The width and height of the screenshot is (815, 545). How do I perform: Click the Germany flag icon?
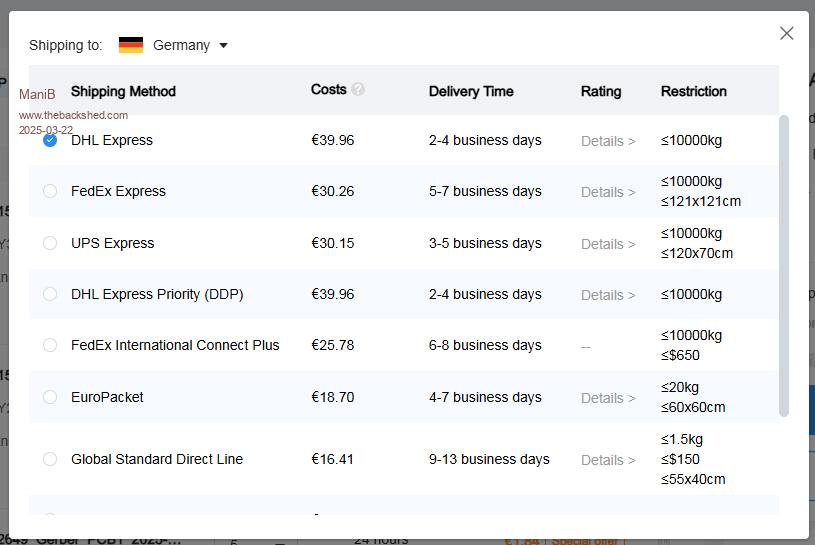coord(131,45)
